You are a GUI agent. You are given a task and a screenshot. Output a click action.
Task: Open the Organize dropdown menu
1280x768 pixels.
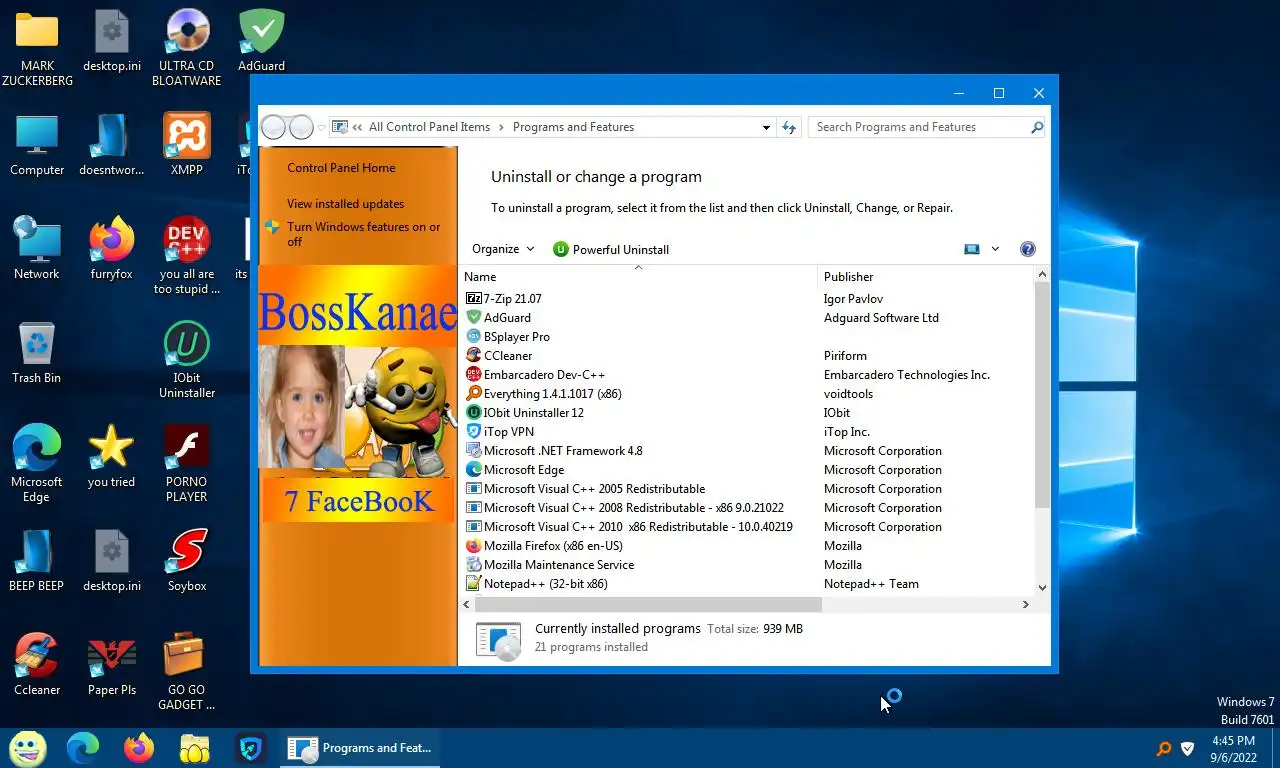point(503,249)
